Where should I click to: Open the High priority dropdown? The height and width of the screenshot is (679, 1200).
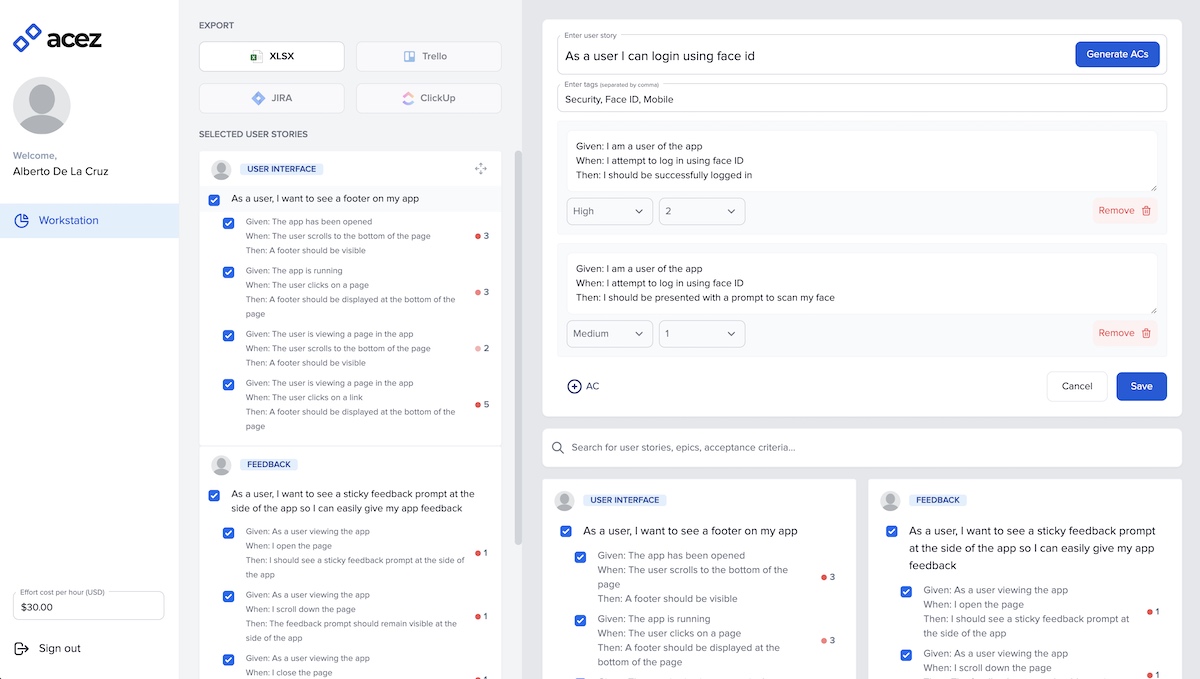tap(609, 211)
